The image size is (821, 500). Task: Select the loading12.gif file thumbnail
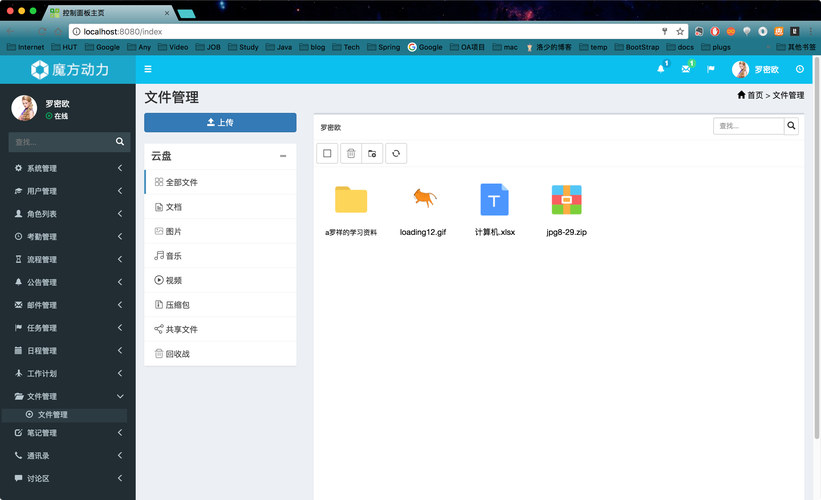click(x=424, y=198)
